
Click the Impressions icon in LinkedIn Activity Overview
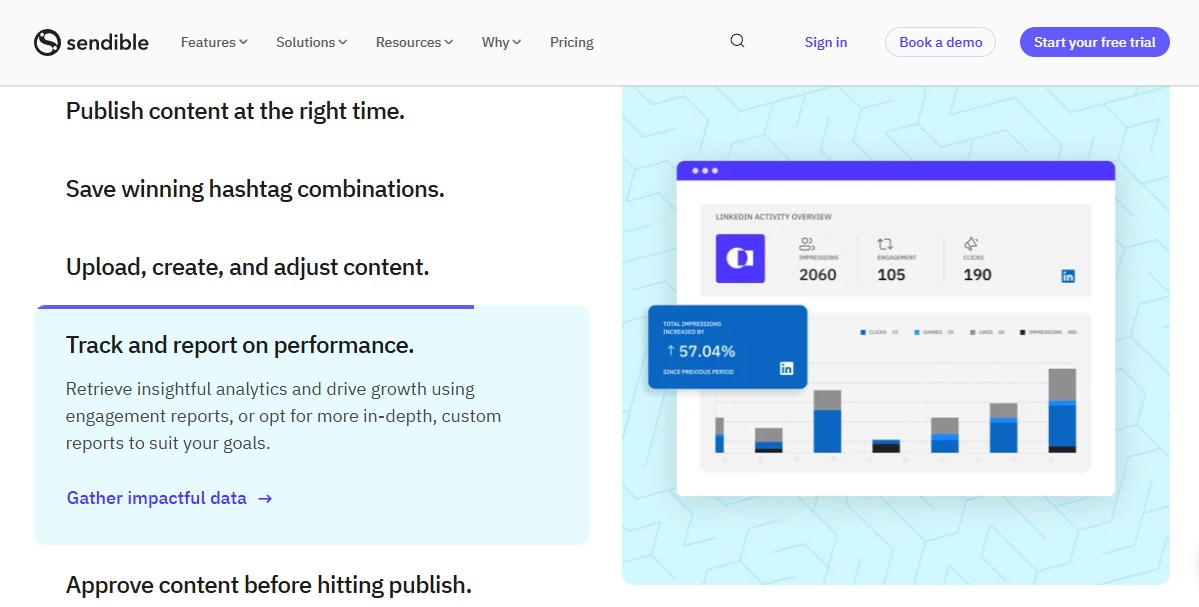tap(807, 244)
